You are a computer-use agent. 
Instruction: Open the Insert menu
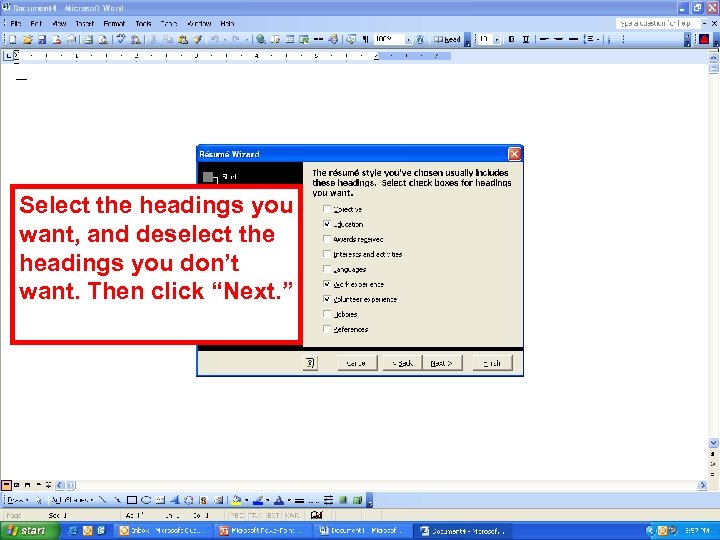click(84, 23)
